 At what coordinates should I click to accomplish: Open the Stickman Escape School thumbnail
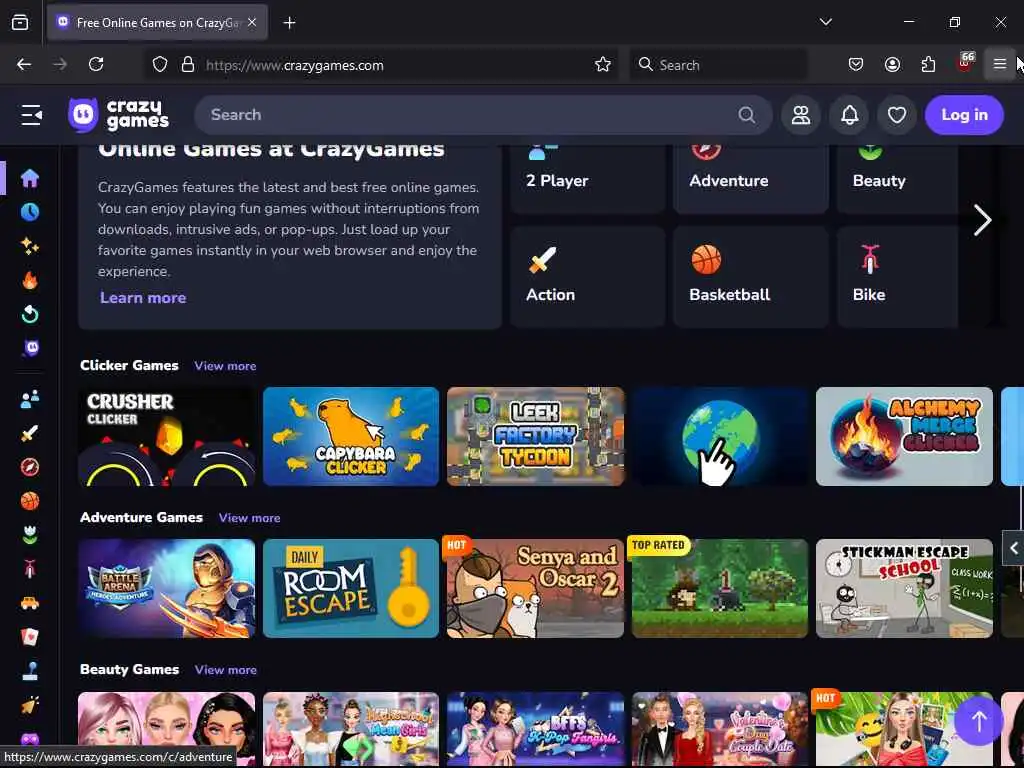904,588
